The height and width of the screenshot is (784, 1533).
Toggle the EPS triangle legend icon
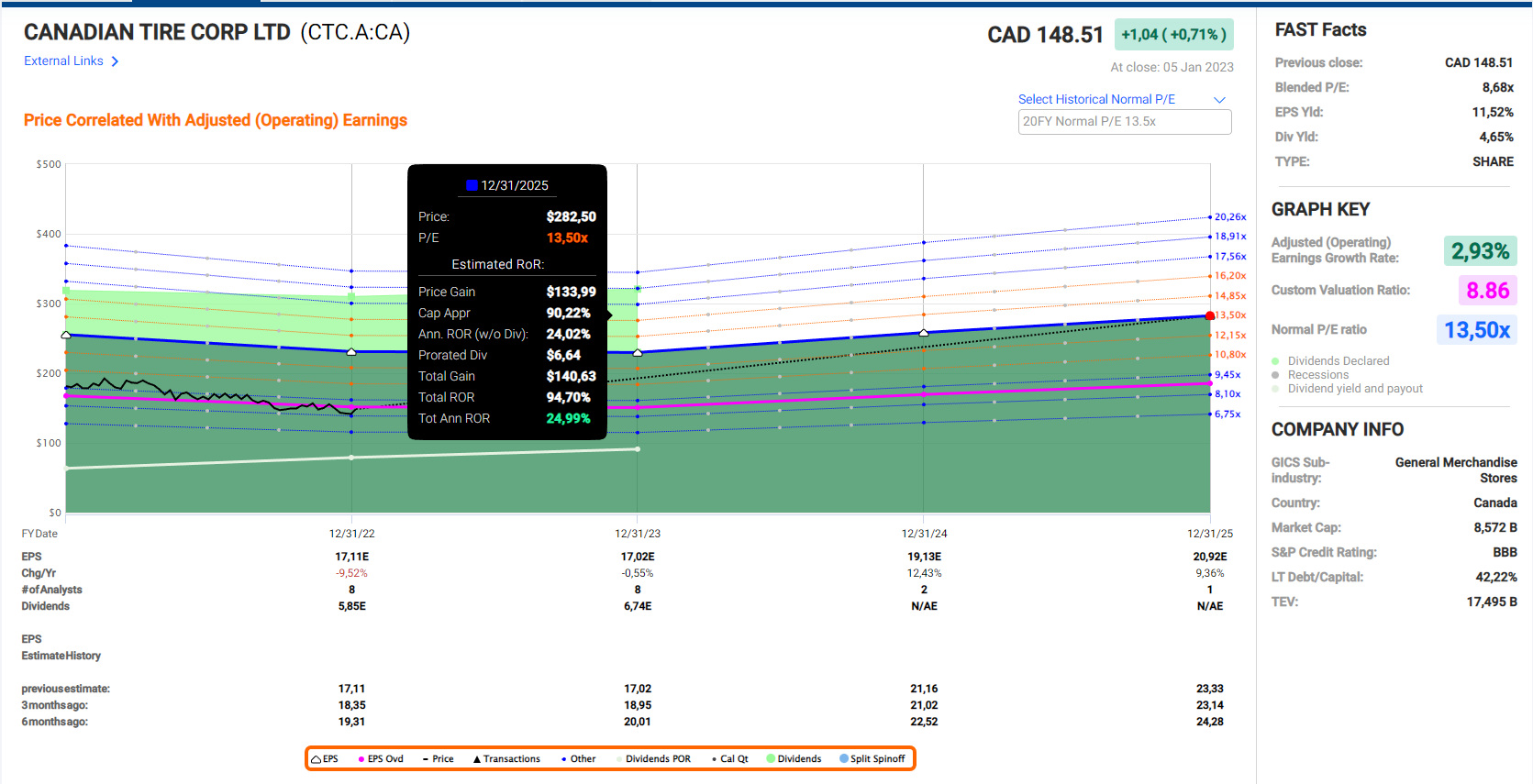coord(316,759)
